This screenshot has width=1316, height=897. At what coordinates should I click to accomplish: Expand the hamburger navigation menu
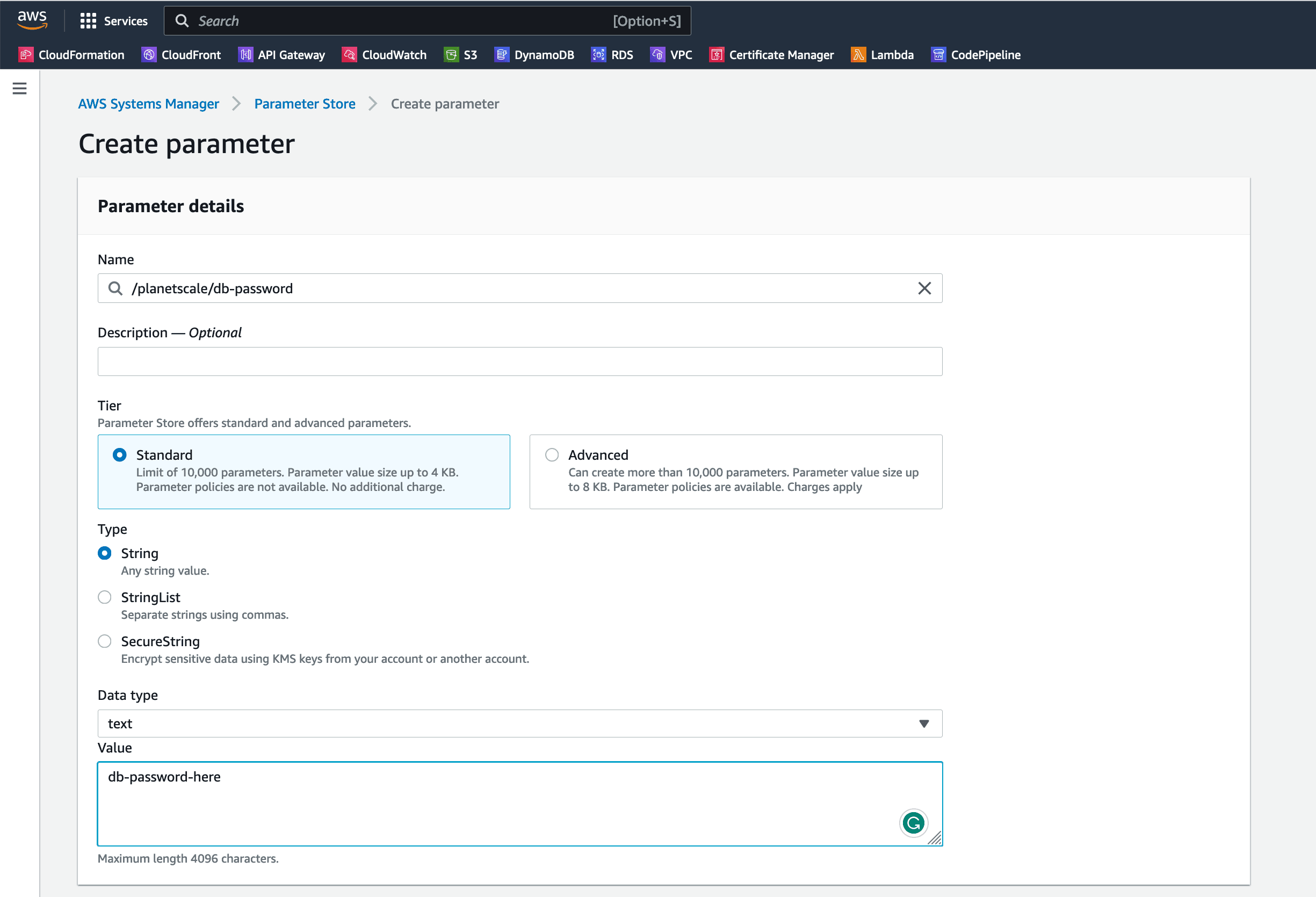click(x=20, y=89)
